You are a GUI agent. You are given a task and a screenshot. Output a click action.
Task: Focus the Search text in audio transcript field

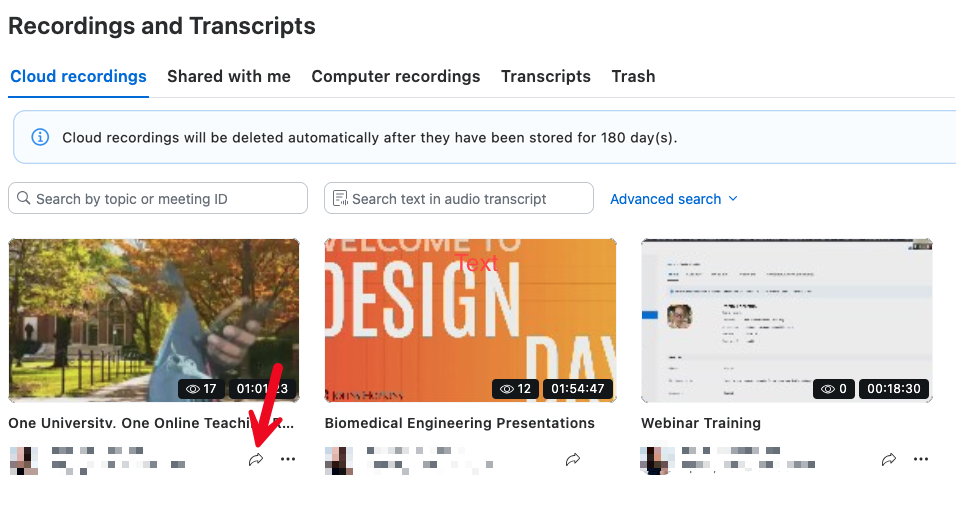click(458, 198)
